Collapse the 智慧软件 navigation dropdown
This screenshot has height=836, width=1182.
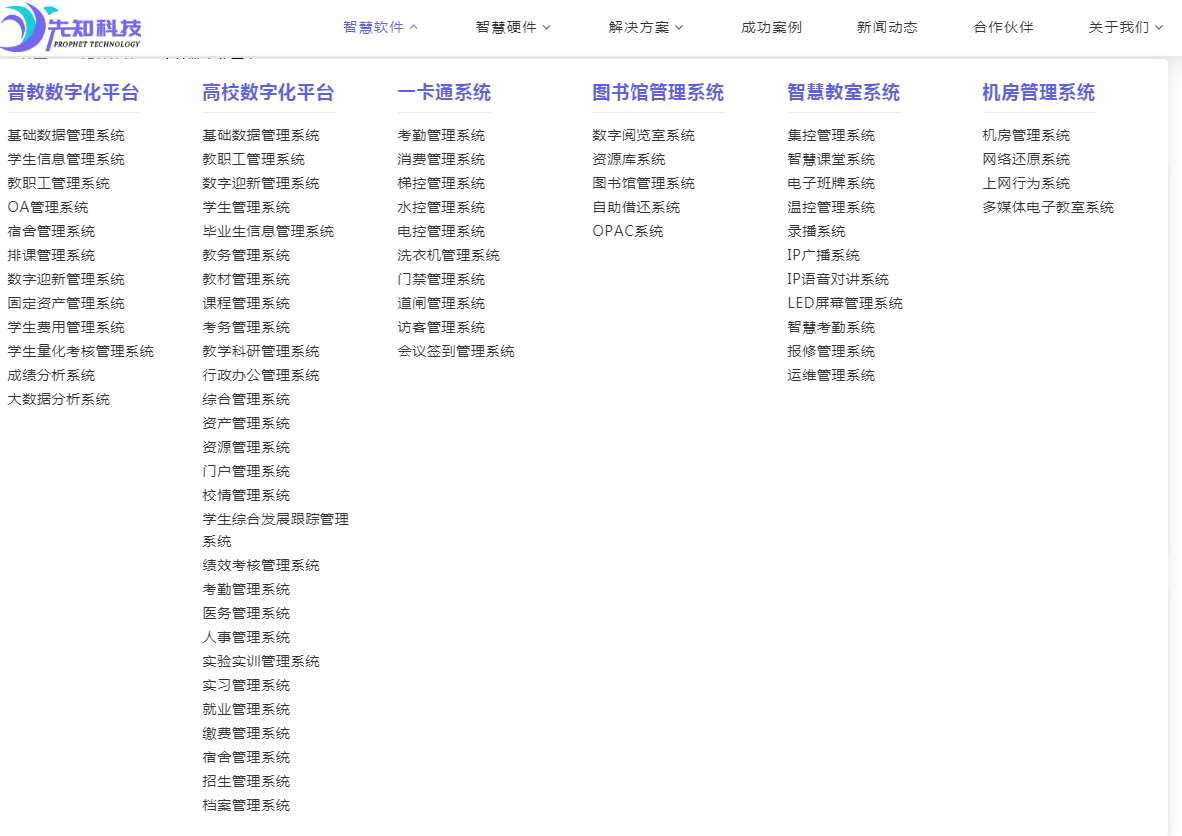click(x=380, y=27)
